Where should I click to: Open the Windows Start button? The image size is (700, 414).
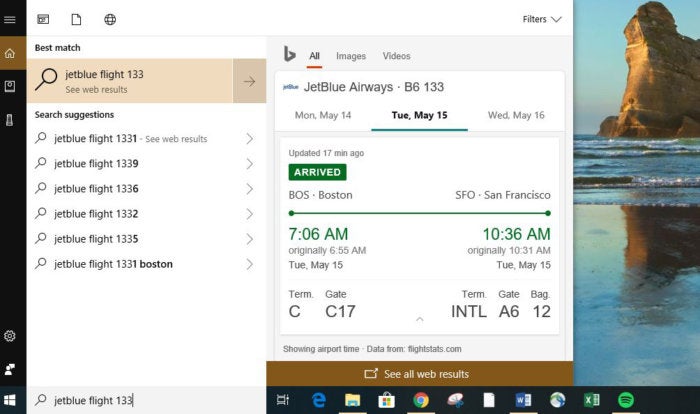tap(10, 400)
